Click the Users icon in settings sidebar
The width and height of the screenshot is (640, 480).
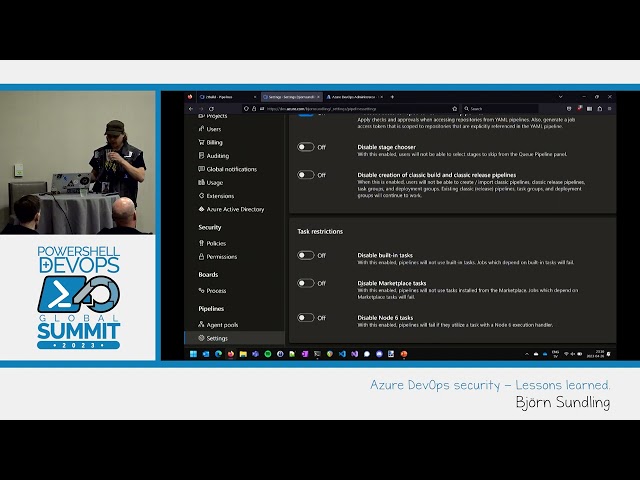pos(201,129)
